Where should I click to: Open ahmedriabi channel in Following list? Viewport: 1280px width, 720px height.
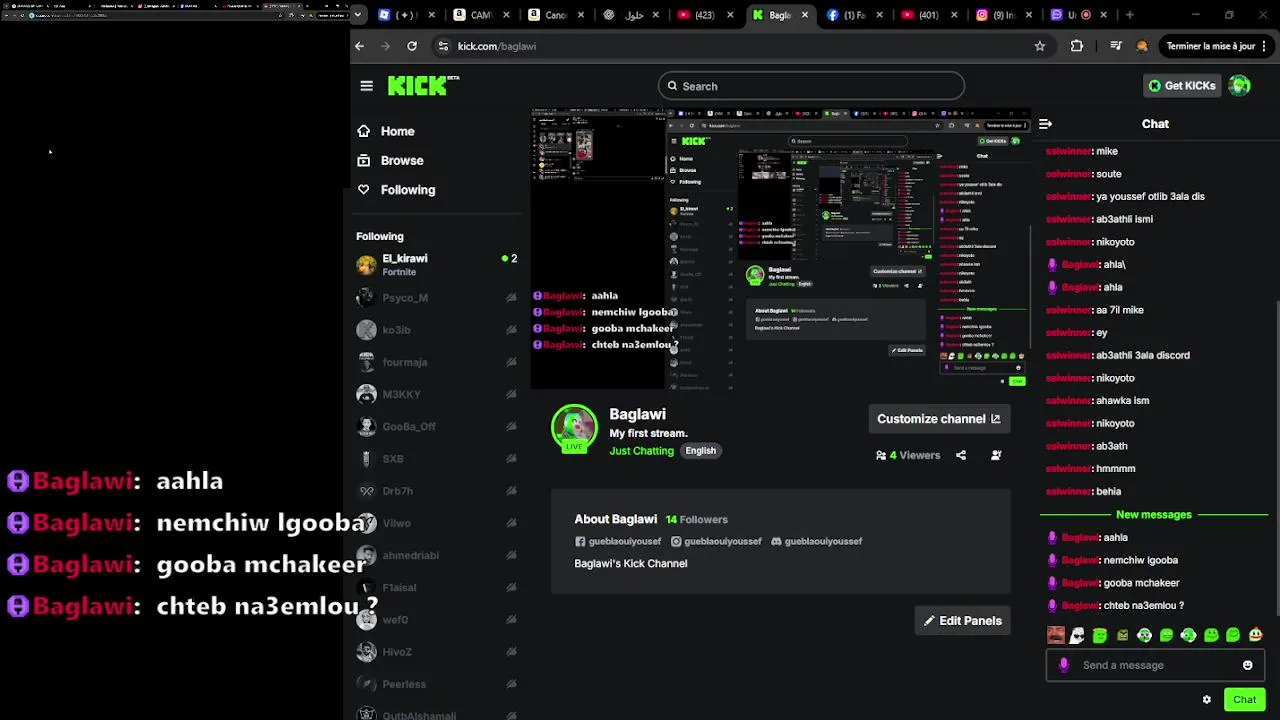click(437, 555)
